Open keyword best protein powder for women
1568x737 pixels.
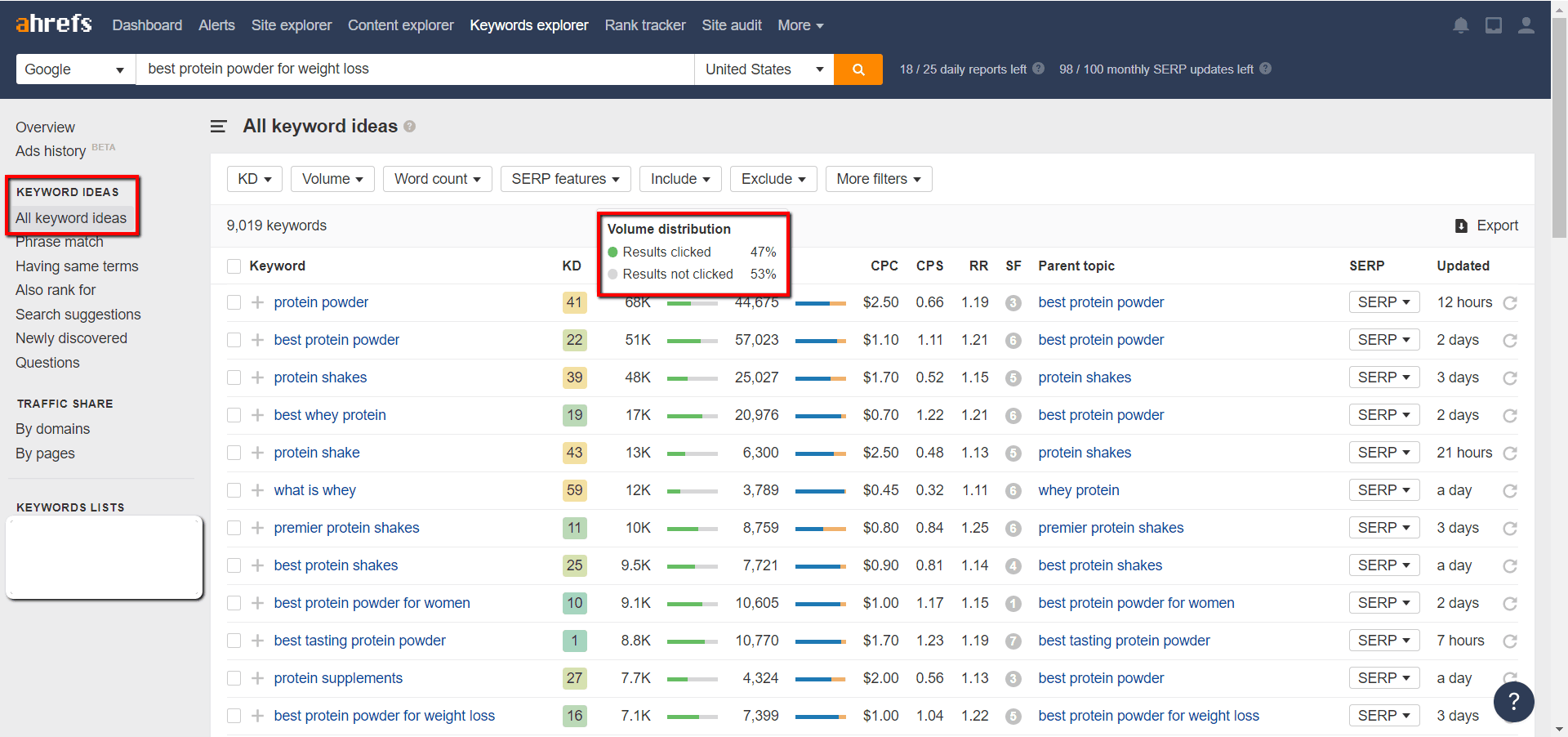pyautogui.click(x=372, y=603)
